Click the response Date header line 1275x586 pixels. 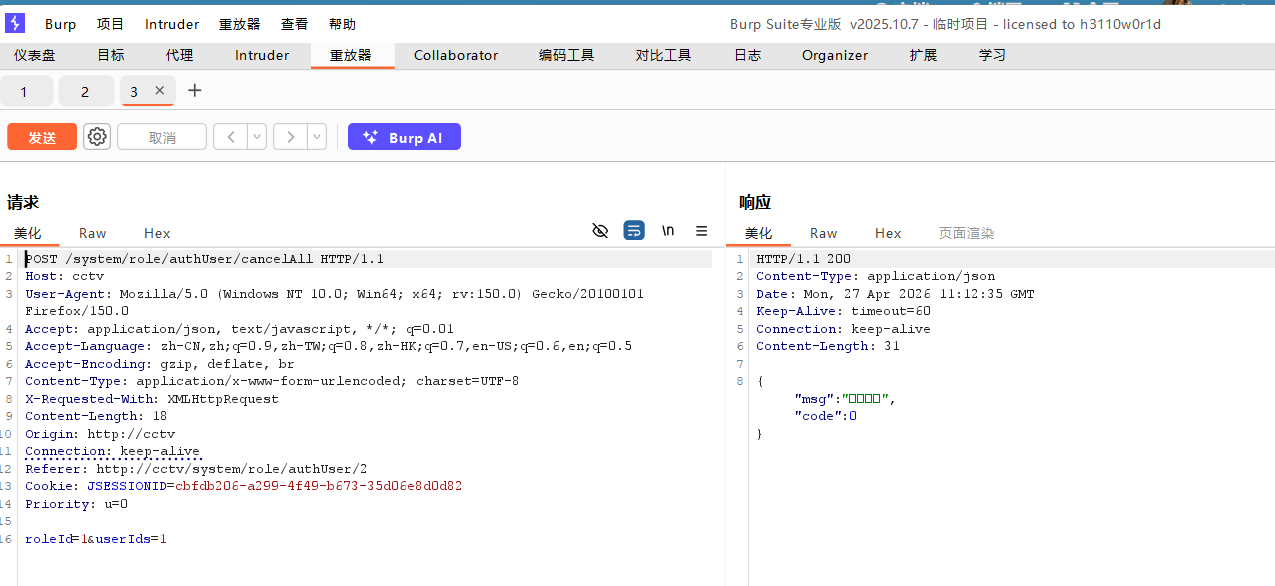tap(895, 294)
